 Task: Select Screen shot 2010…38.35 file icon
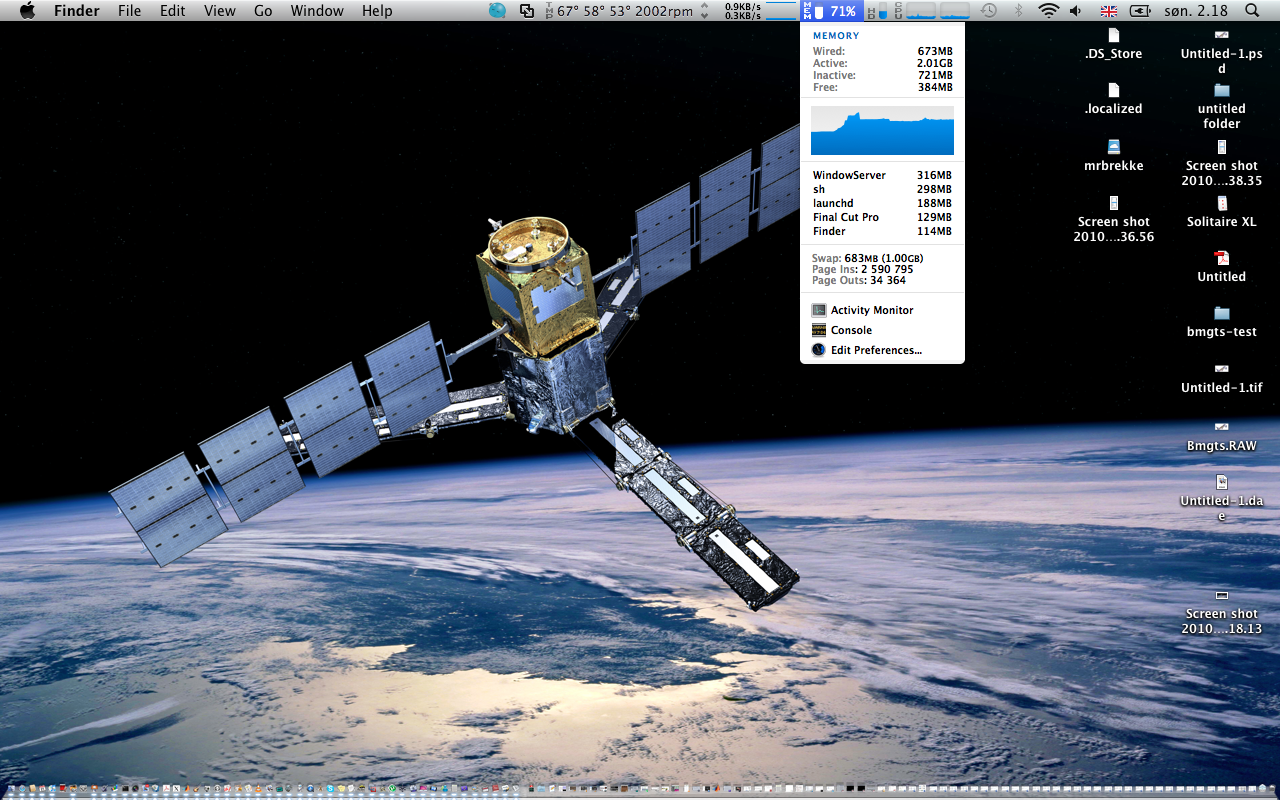tap(1221, 163)
